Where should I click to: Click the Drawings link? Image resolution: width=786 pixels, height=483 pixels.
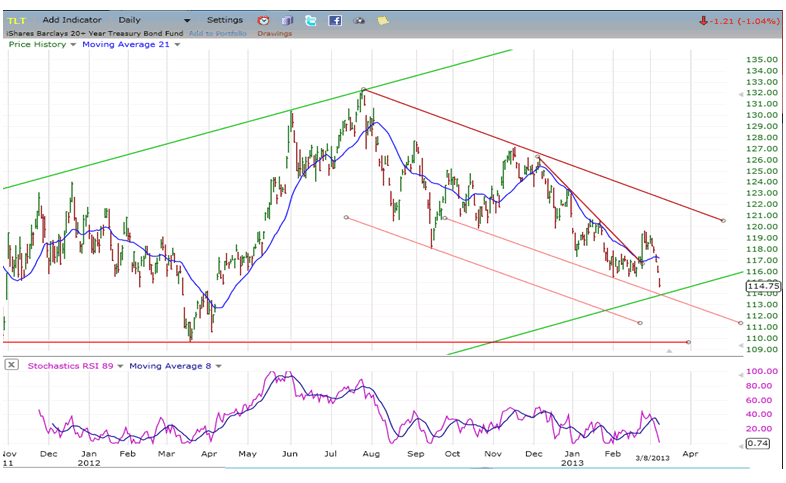point(274,33)
